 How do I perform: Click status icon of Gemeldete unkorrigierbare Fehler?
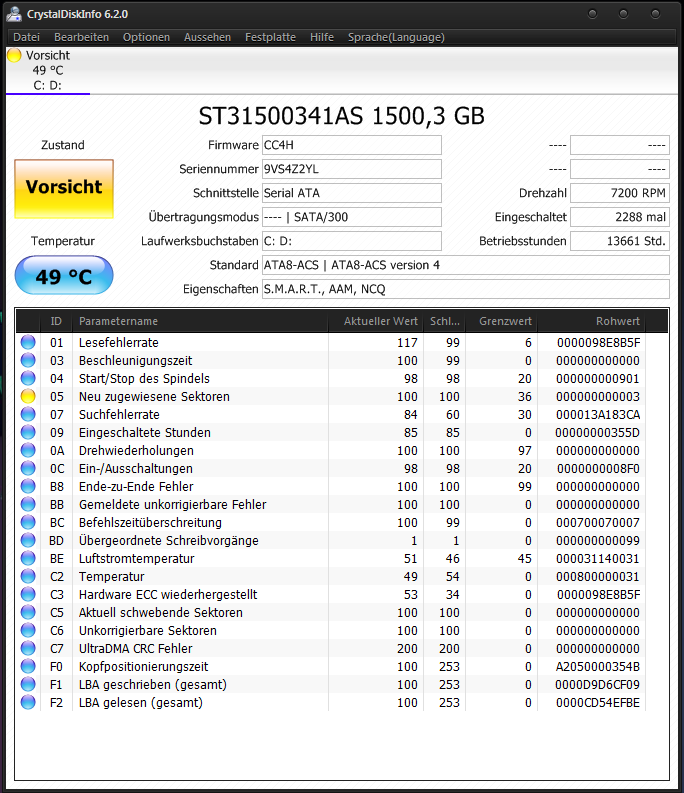pos(28,505)
